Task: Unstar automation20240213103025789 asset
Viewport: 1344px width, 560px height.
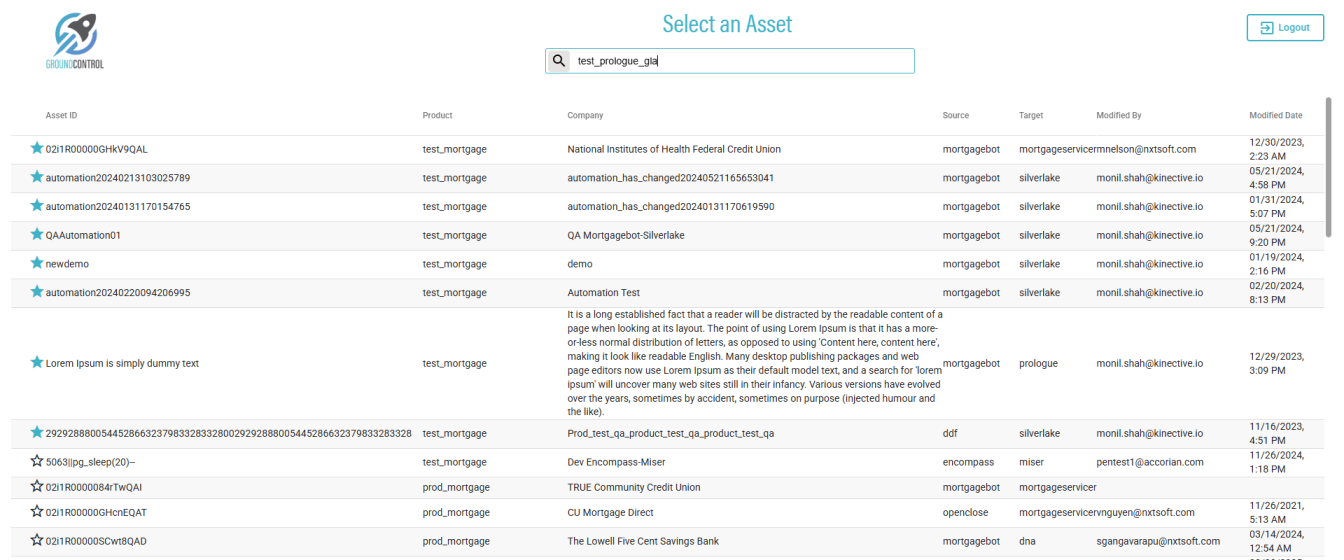Action: pyautogui.click(x=37, y=177)
